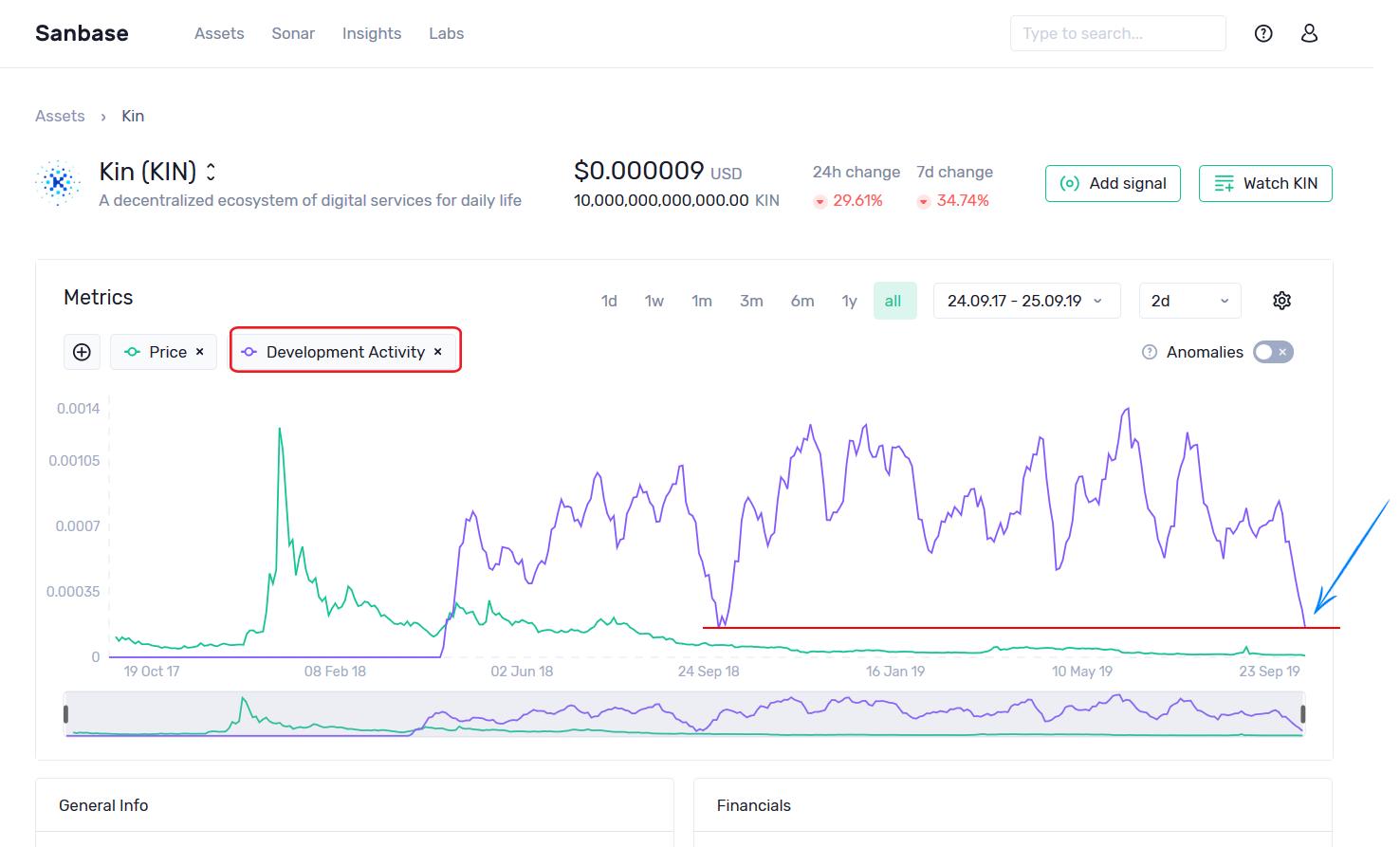Open chart settings gear icon
Image resolution: width=1400 pixels, height=847 pixels.
click(1281, 301)
